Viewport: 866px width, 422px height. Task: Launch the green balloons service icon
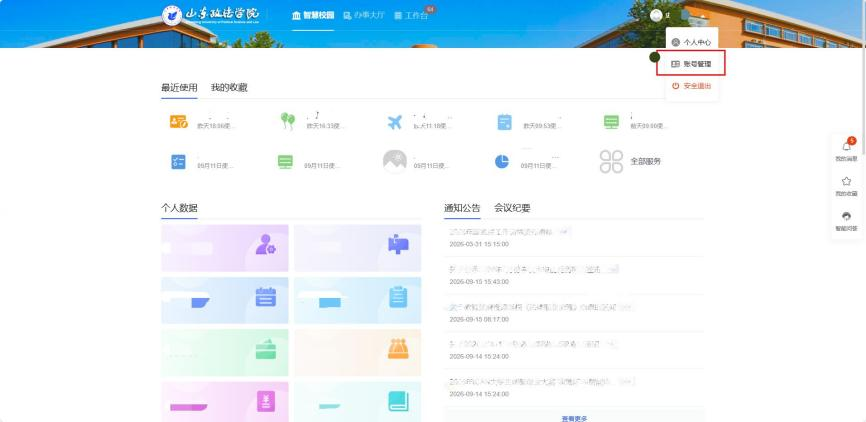pyautogui.click(x=288, y=122)
